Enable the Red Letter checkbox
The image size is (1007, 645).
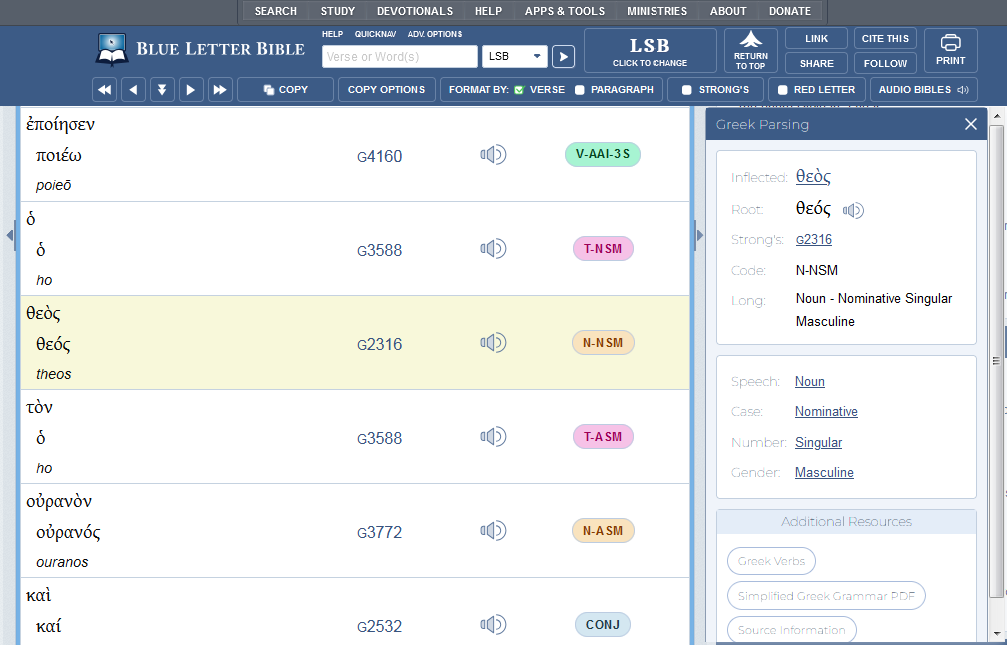click(782, 90)
